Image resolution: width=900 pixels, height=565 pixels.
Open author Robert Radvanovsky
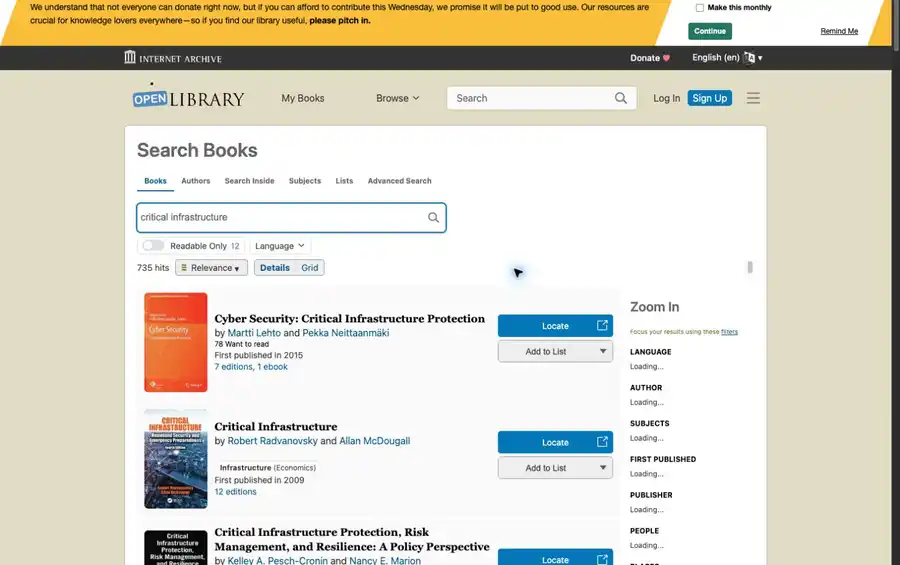click(272, 441)
